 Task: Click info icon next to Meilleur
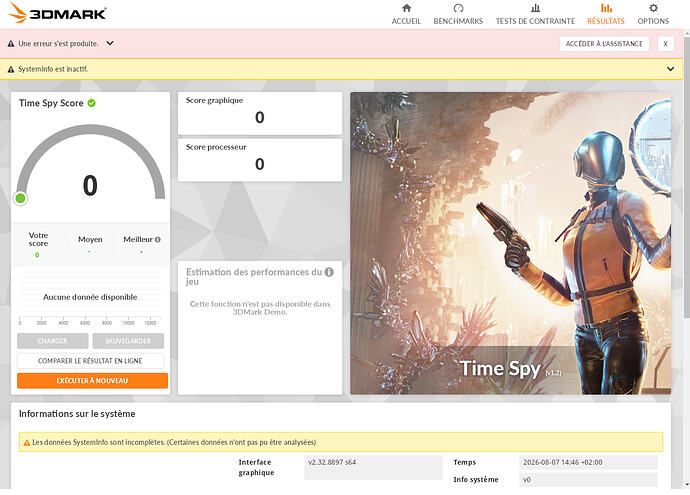[x=158, y=239]
